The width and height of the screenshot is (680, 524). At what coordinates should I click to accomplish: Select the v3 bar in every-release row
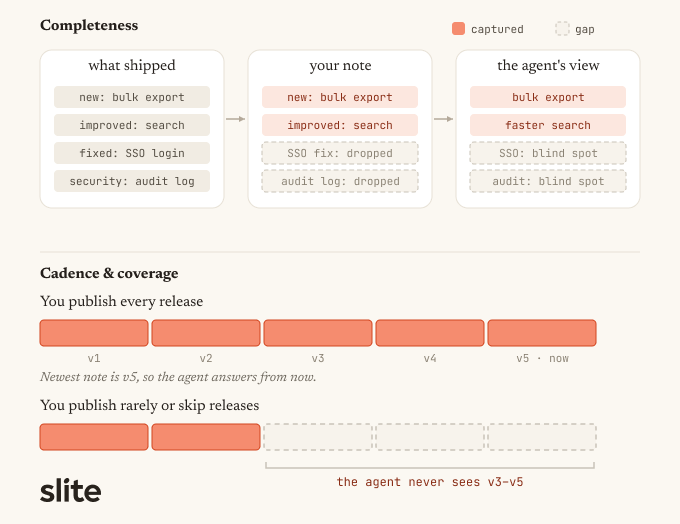[x=318, y=333]
